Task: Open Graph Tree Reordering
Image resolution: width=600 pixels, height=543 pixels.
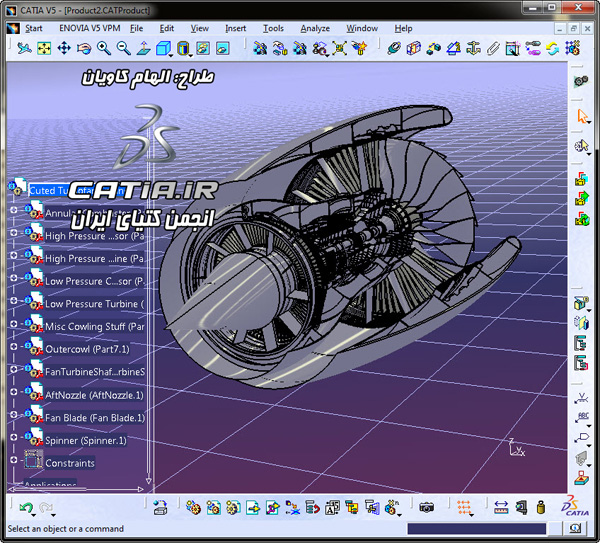Action: 313,508
